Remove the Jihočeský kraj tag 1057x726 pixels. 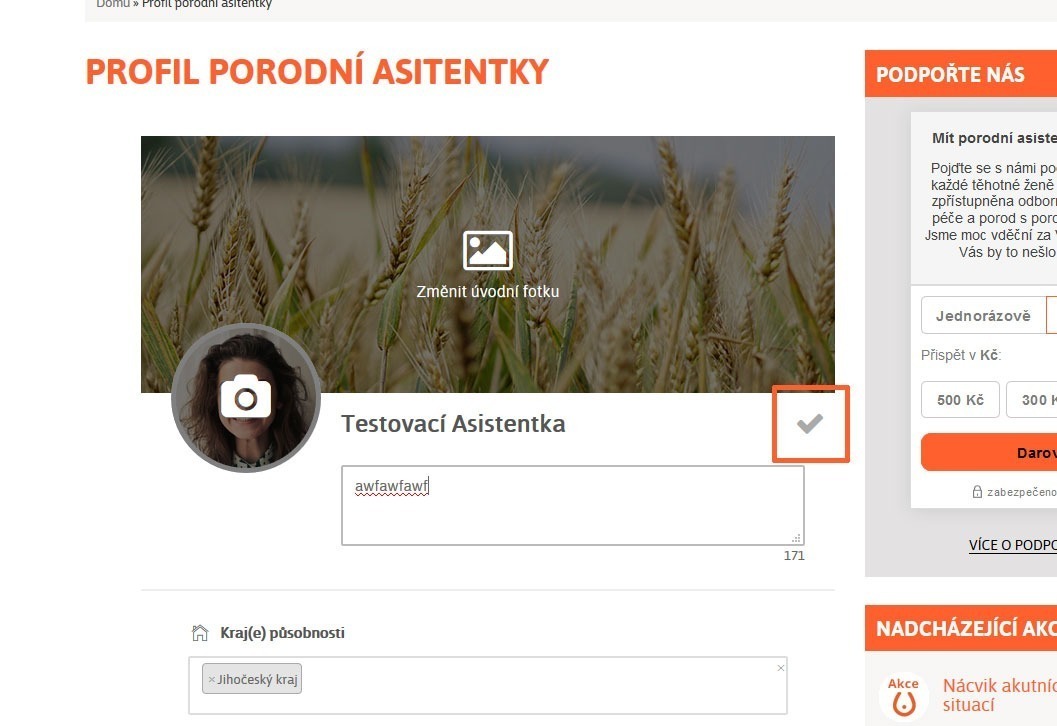(212, 679)
